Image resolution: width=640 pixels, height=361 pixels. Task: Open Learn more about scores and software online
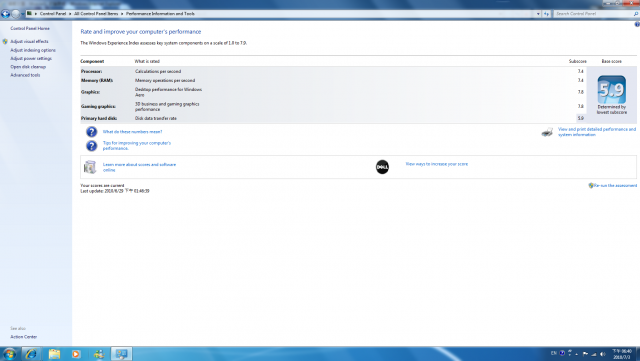click(x=139, y=167)
